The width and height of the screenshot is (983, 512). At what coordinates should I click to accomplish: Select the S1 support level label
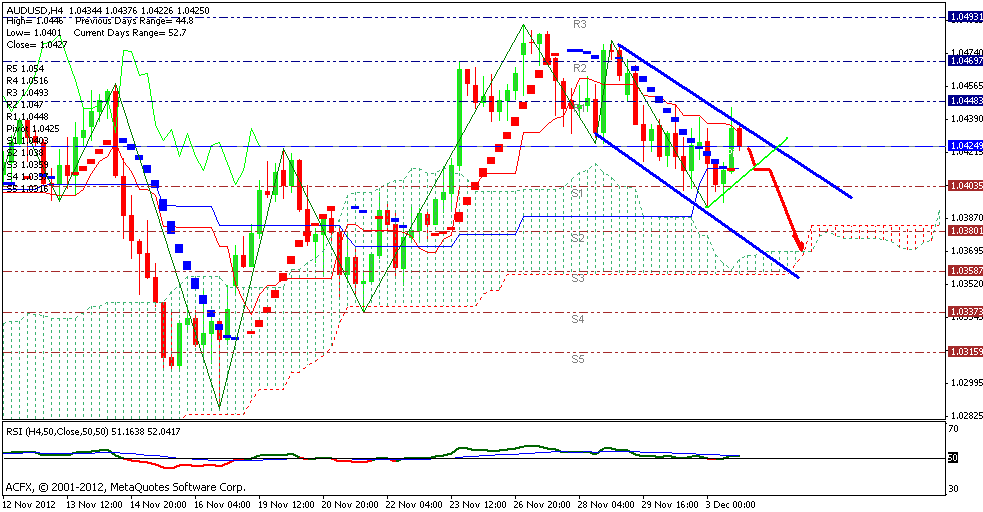click(x=577, y=192)
